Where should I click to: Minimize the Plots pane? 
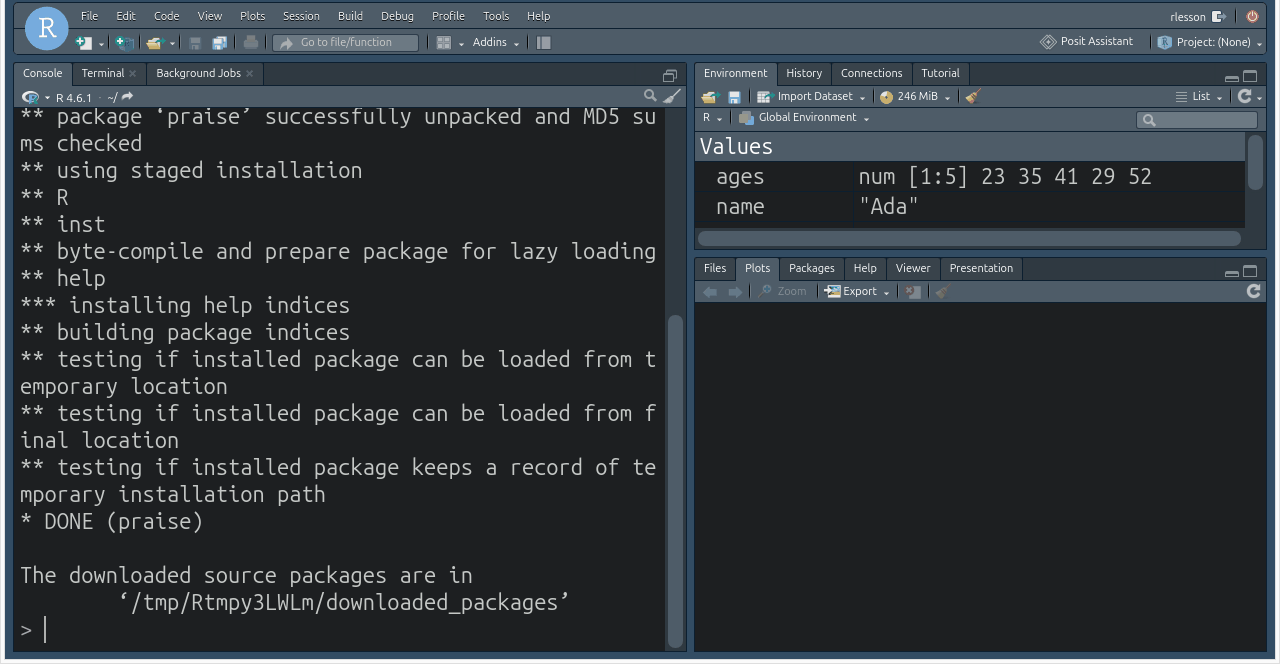[x=1232, y=273]
